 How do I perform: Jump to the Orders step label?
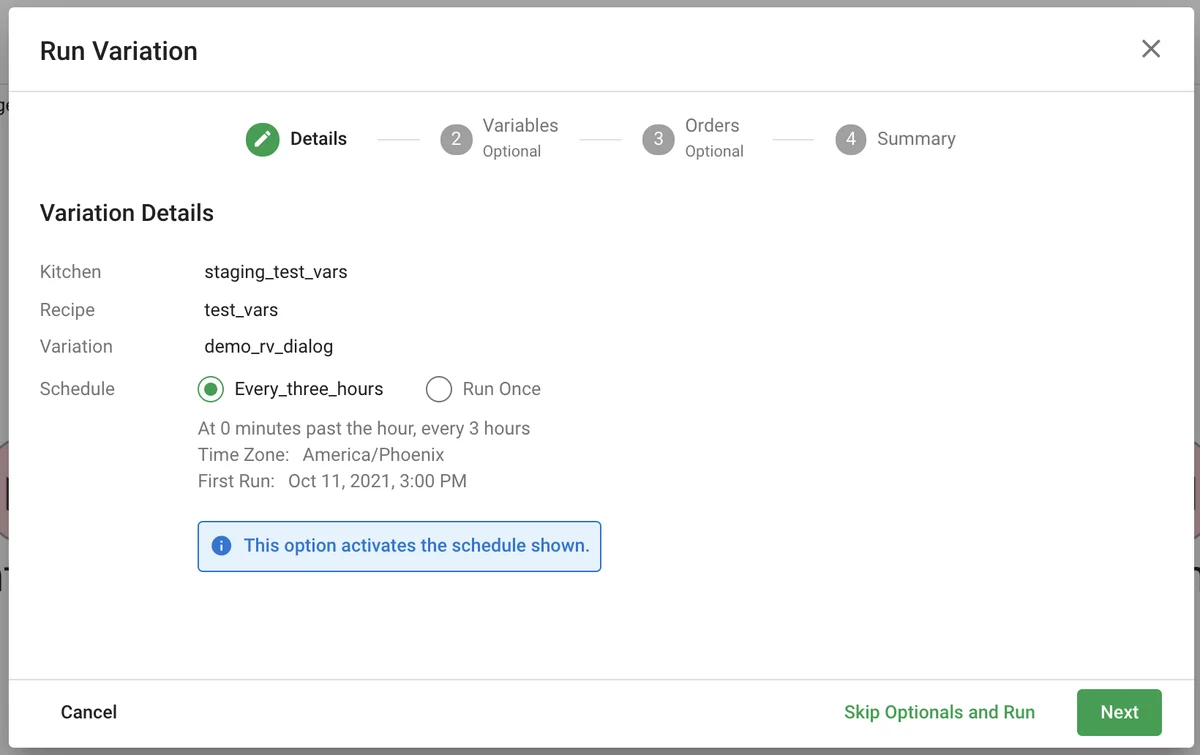click(x=712, y=126)
